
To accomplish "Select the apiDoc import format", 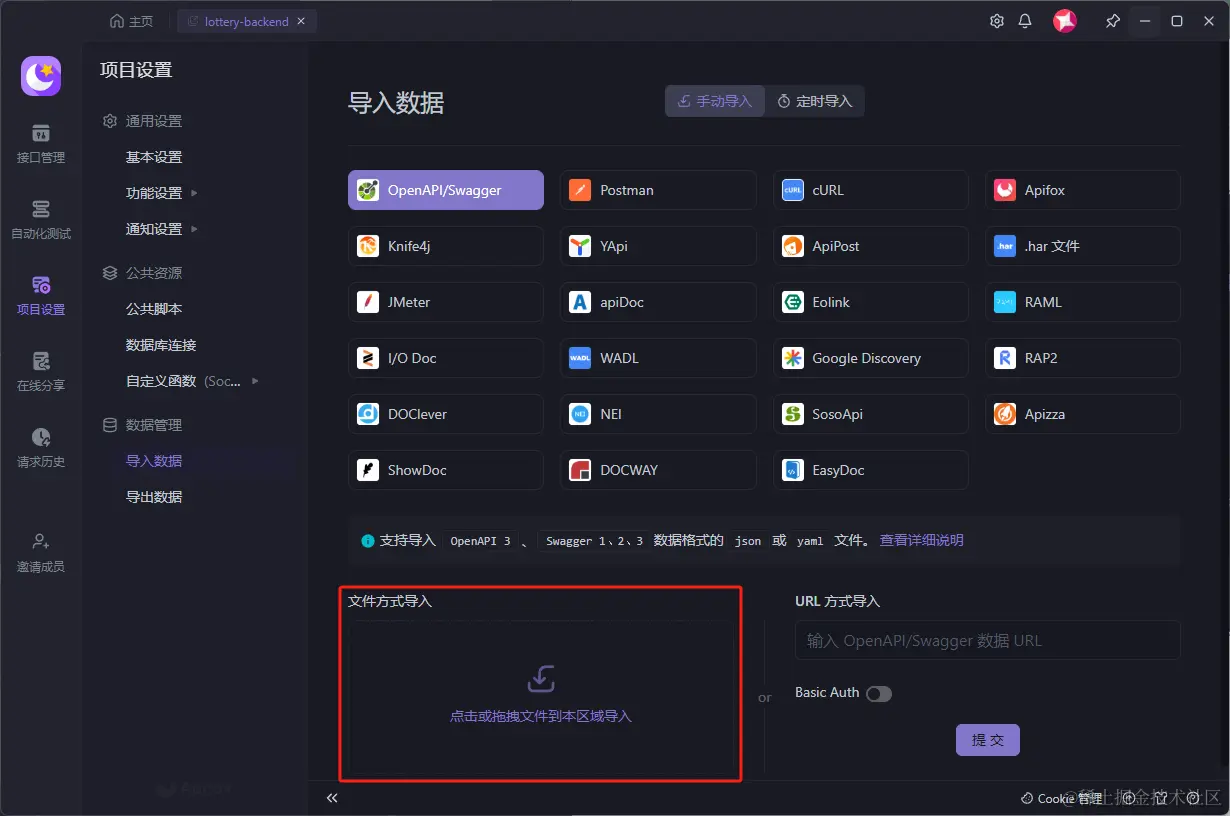I will [x=658, y=302].
